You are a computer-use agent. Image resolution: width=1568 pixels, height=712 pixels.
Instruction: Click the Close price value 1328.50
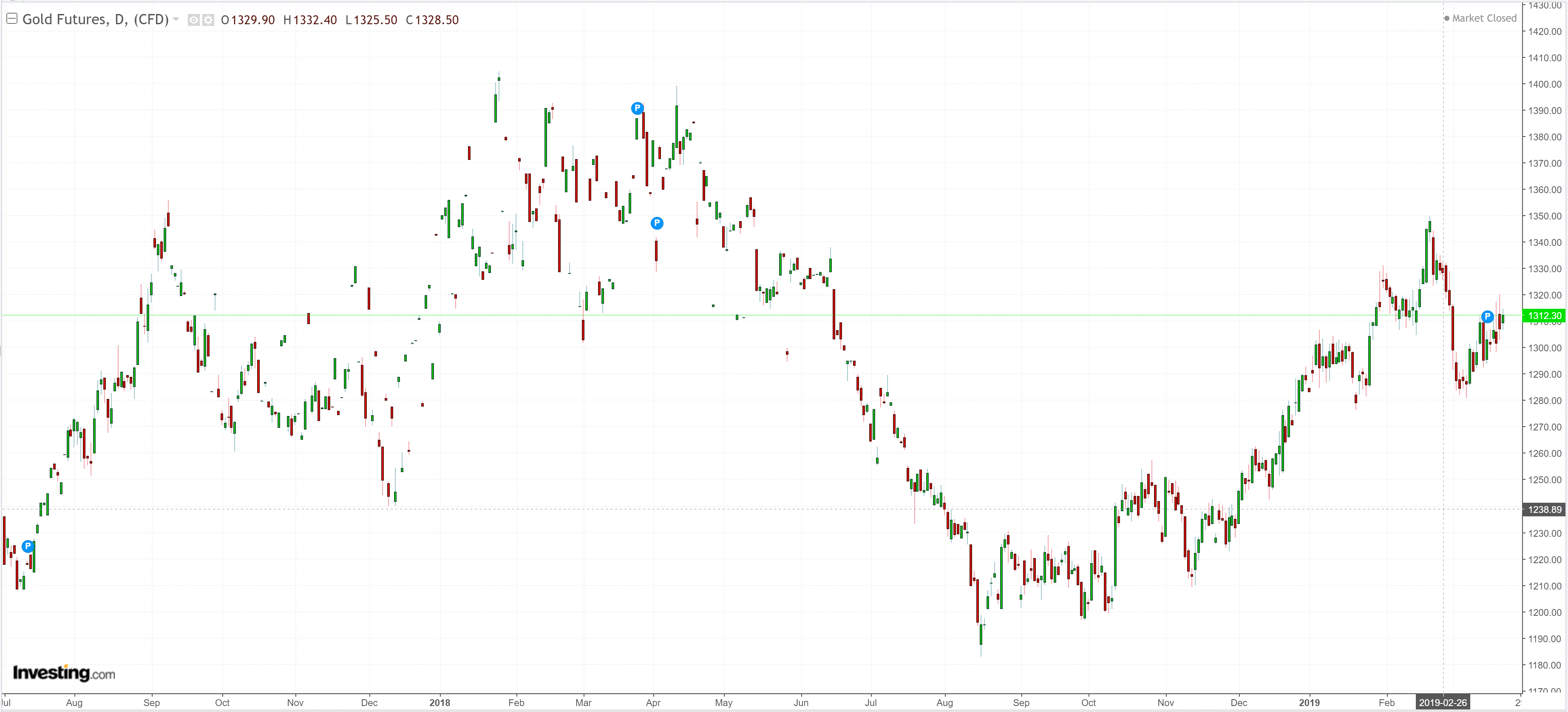tap(437, 20)
